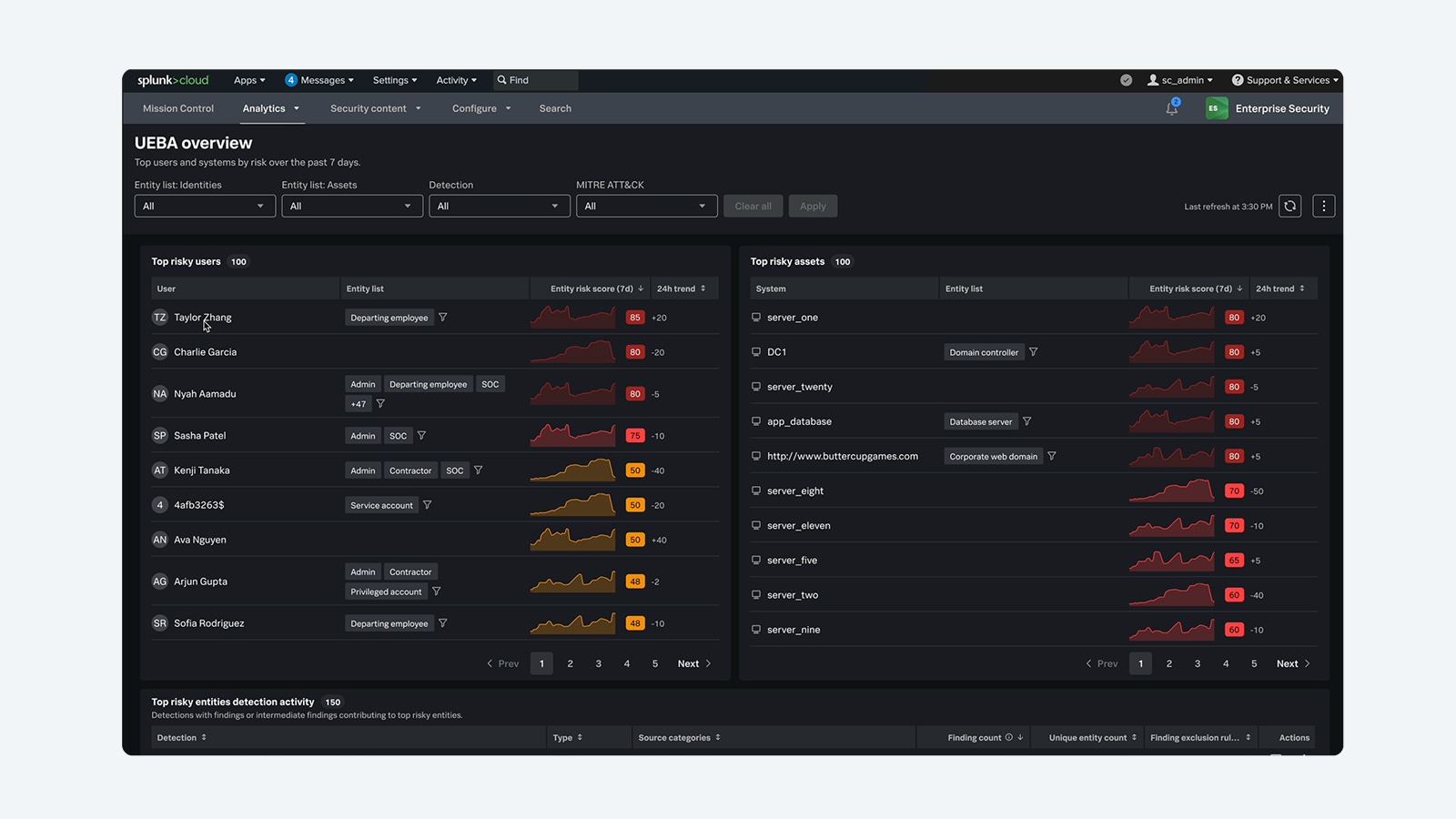The image size is (1456, 819).
Task: Open the Configure menu
Action: [481, 108]
